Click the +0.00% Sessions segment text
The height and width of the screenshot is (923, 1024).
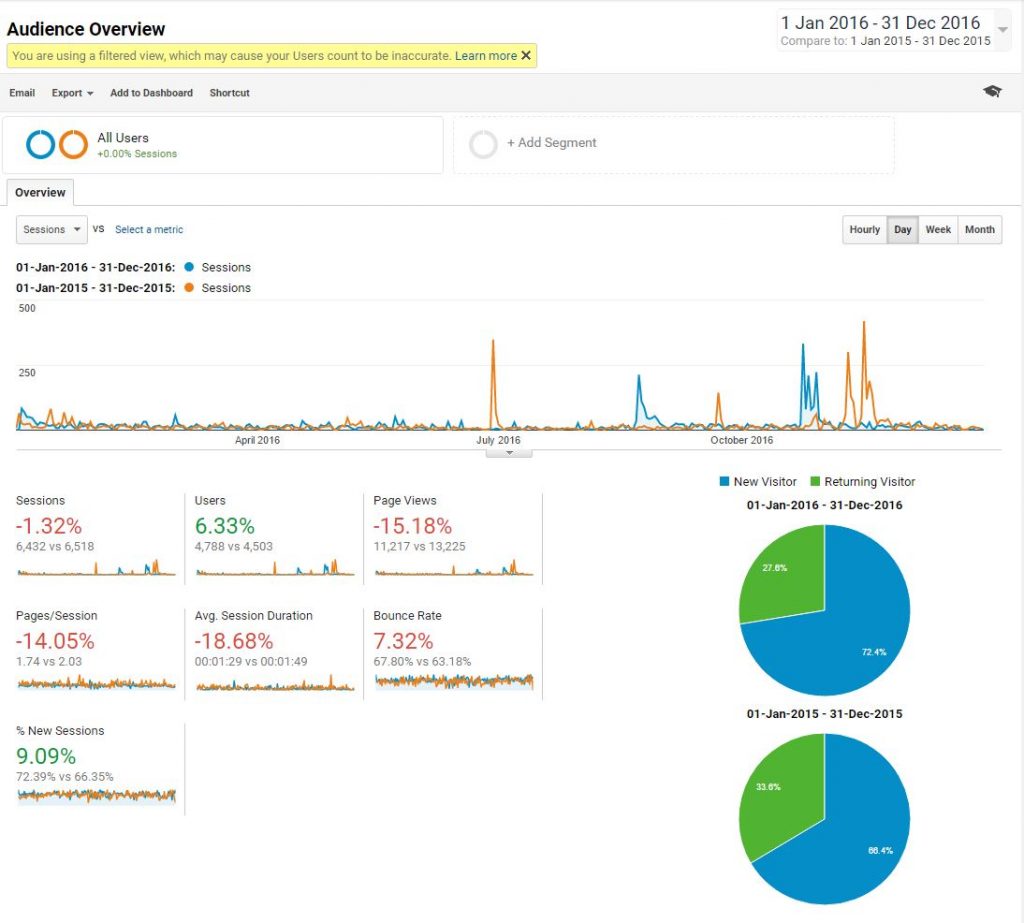tap(137, 154)
